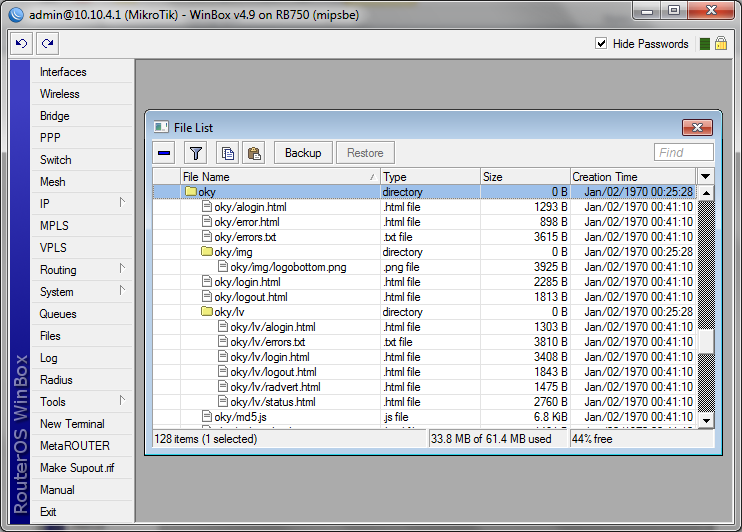Image resolution: width=742 pixels, height=532 pixels.
Task: Click the file icon beside oky/img/logobottom.png
Action: pyautogui.click(x=223, y=266)
